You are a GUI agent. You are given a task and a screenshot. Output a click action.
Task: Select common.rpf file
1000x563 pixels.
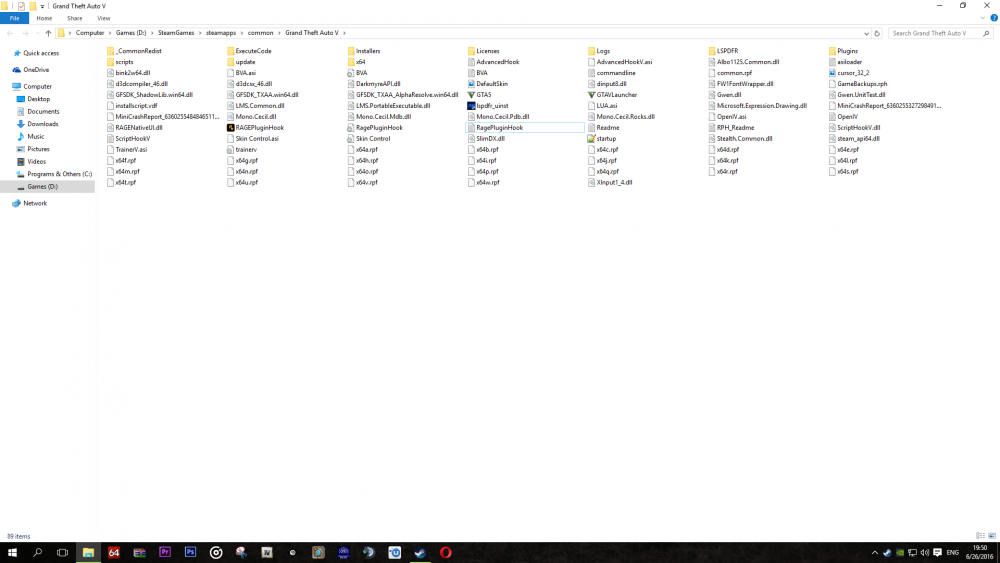730,73
